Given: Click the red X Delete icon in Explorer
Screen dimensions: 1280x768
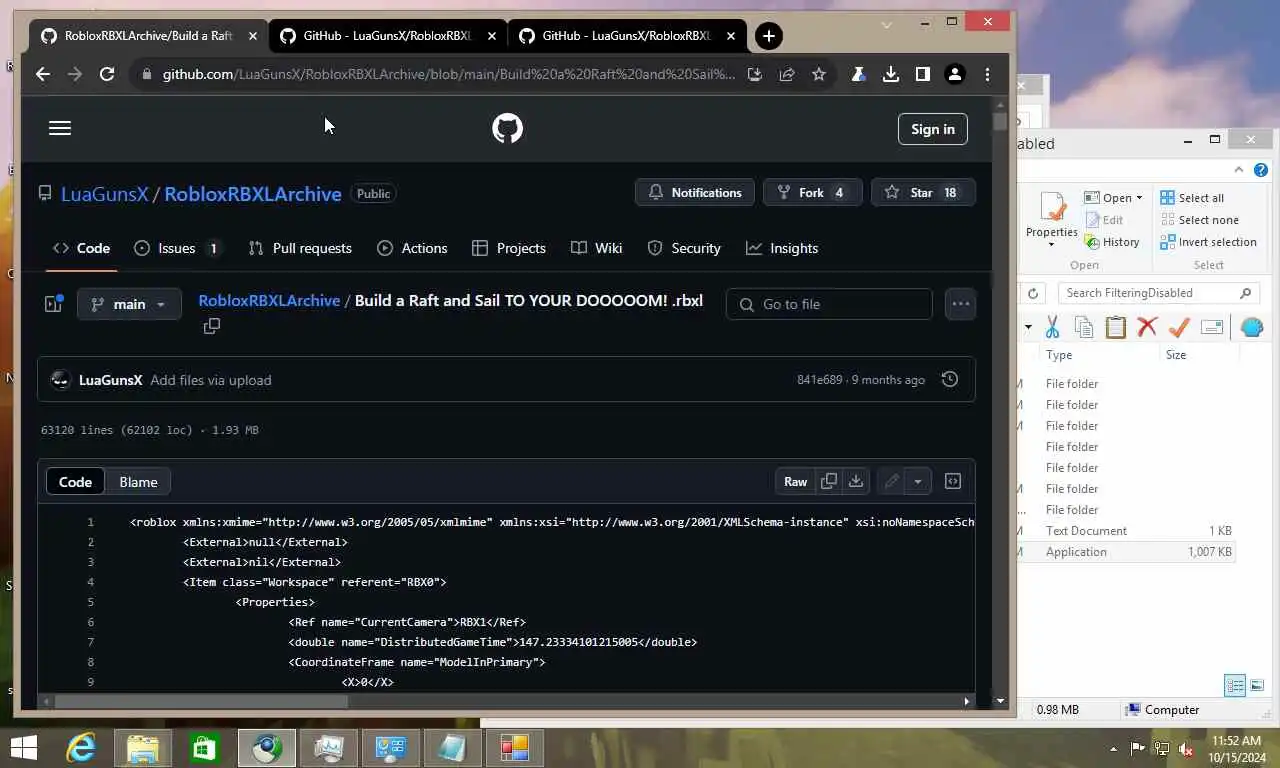Looking at the screenshot, I should (1147, 327).
